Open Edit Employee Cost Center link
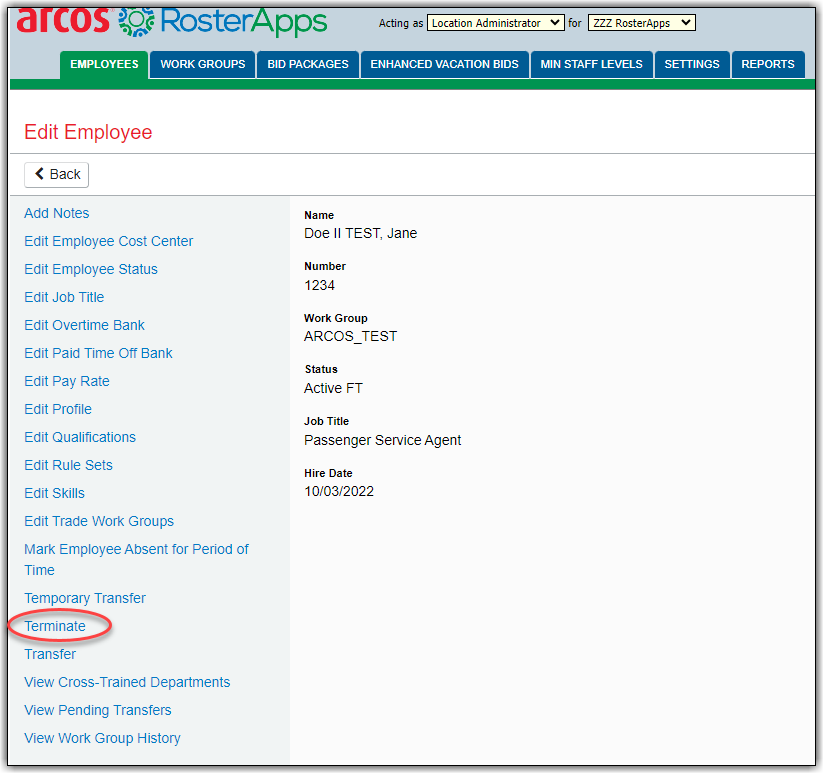824x774 pixels. pyautogui.click(x=109, y=241)
